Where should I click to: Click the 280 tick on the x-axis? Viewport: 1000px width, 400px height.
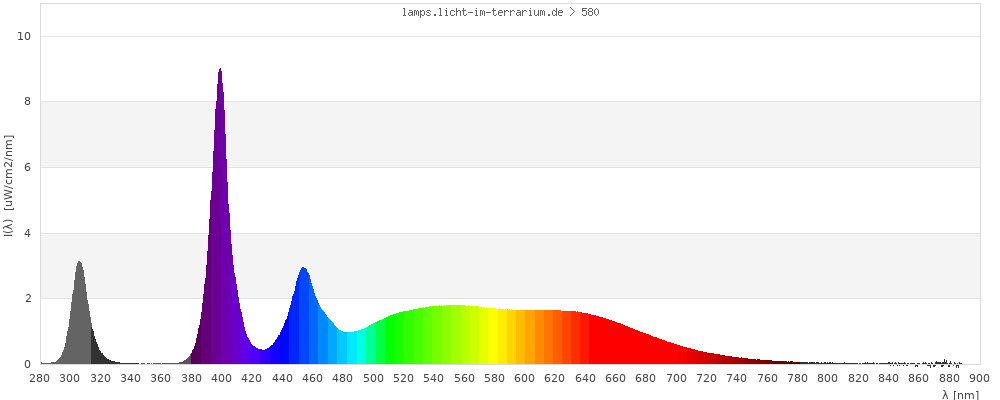[40, 378]
